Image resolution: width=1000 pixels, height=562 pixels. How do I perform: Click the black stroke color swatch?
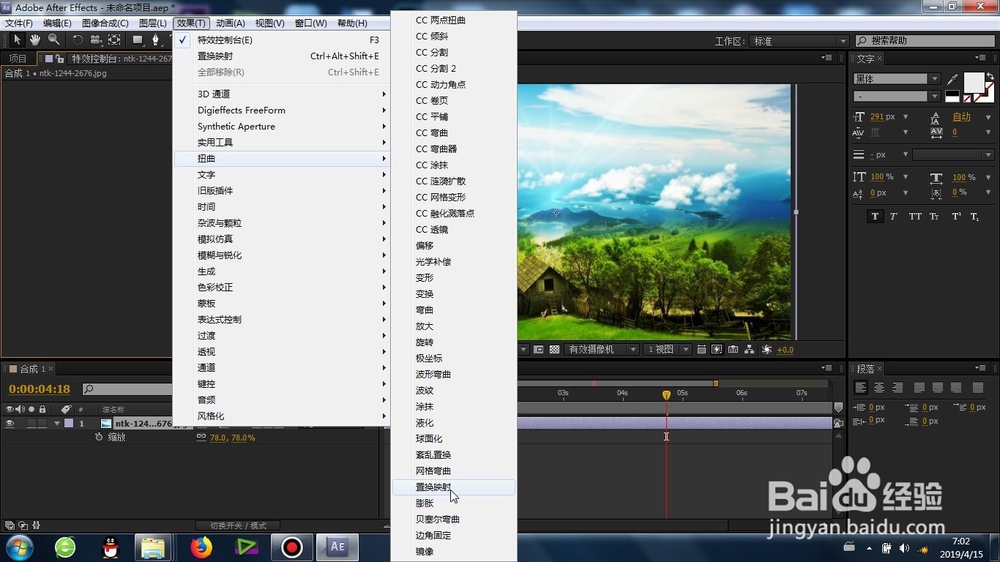coord(952,96)
